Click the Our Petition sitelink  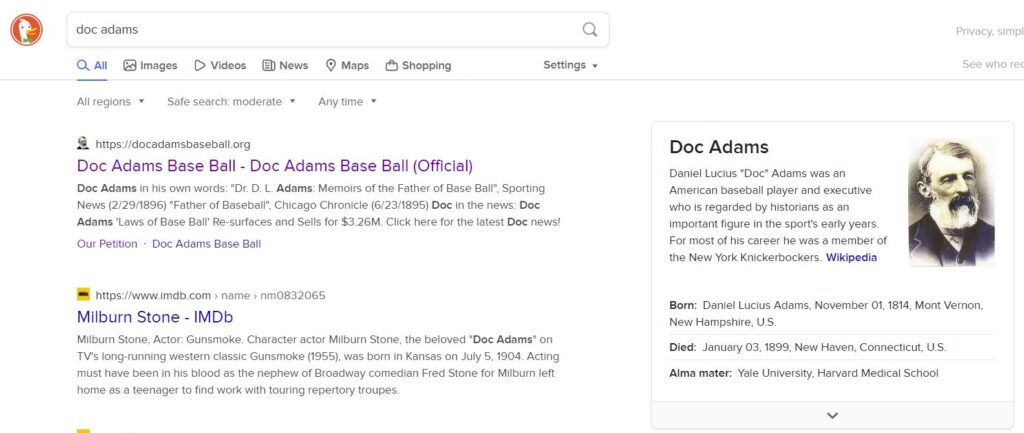click(107, 243)
